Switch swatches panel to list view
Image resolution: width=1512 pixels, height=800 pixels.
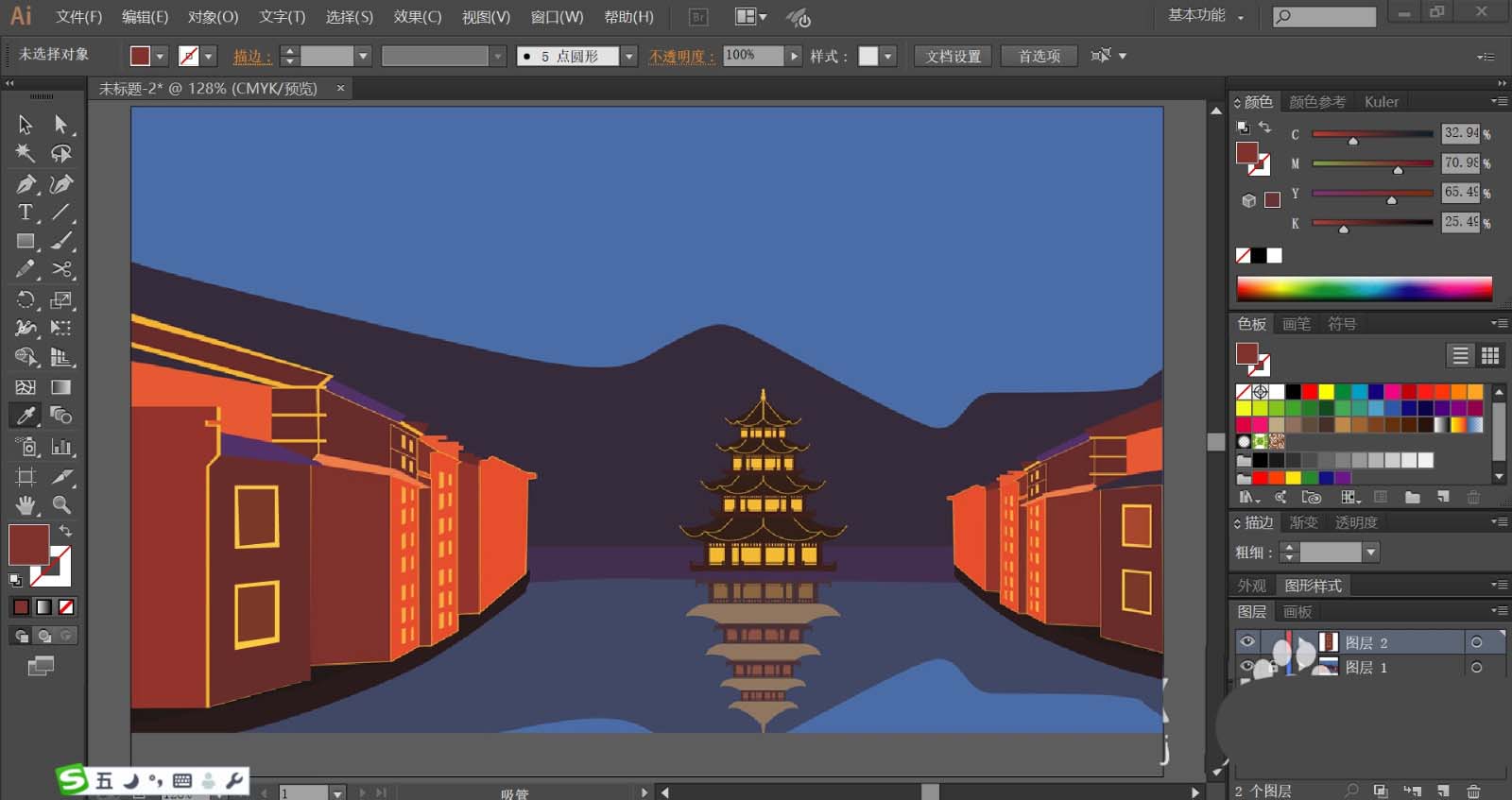1460,355
